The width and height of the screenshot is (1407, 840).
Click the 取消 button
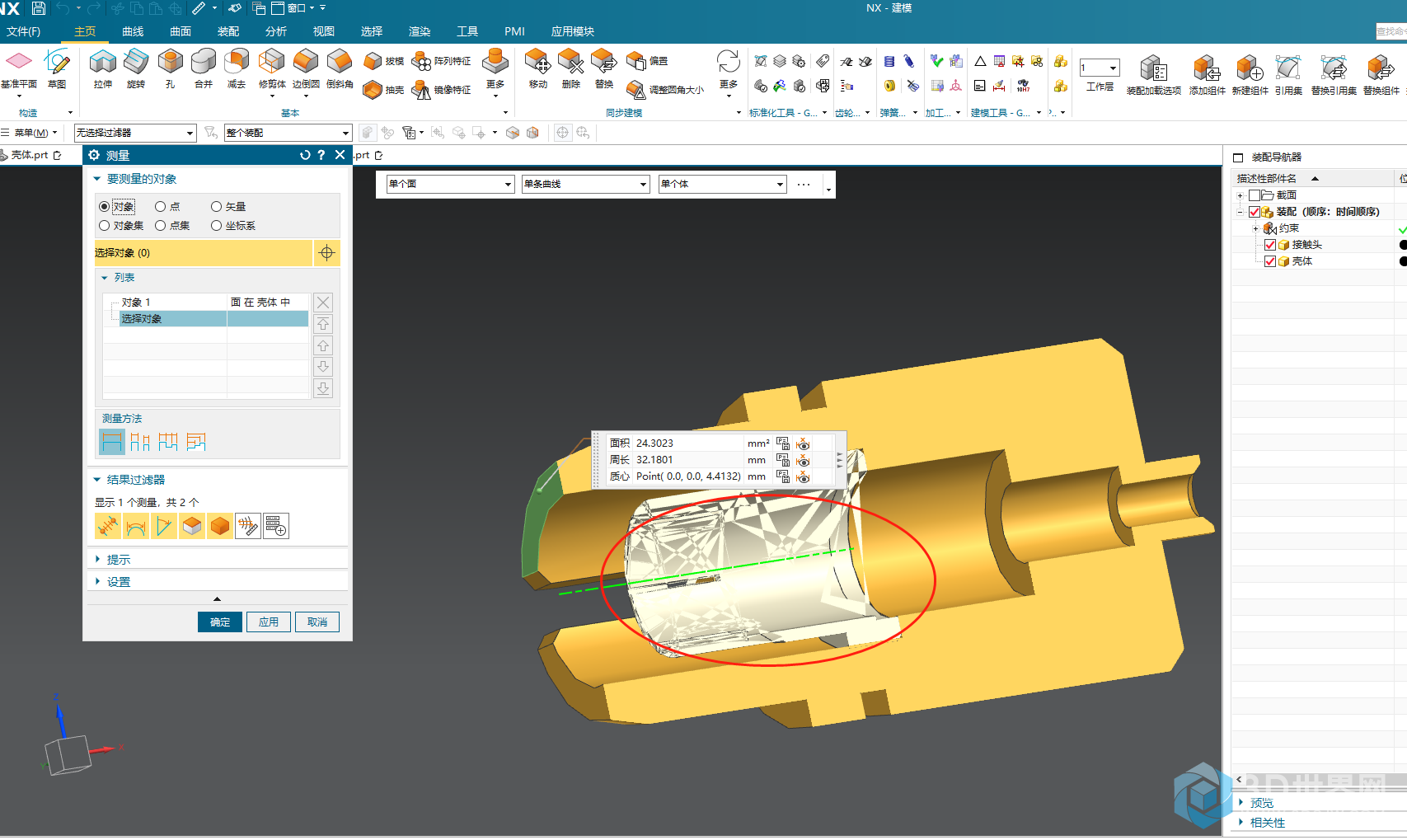[x=317, y=622]
